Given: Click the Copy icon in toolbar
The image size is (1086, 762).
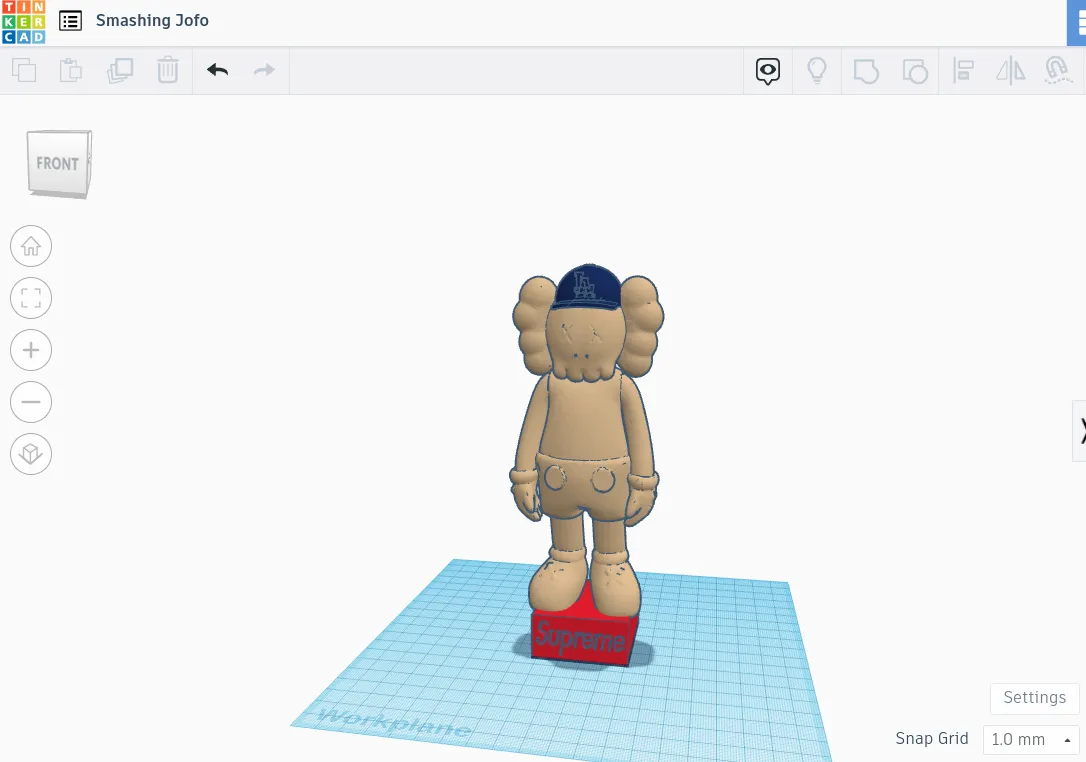Looking at the screenshot, I should pyautogui.click(x=24, y=70).
